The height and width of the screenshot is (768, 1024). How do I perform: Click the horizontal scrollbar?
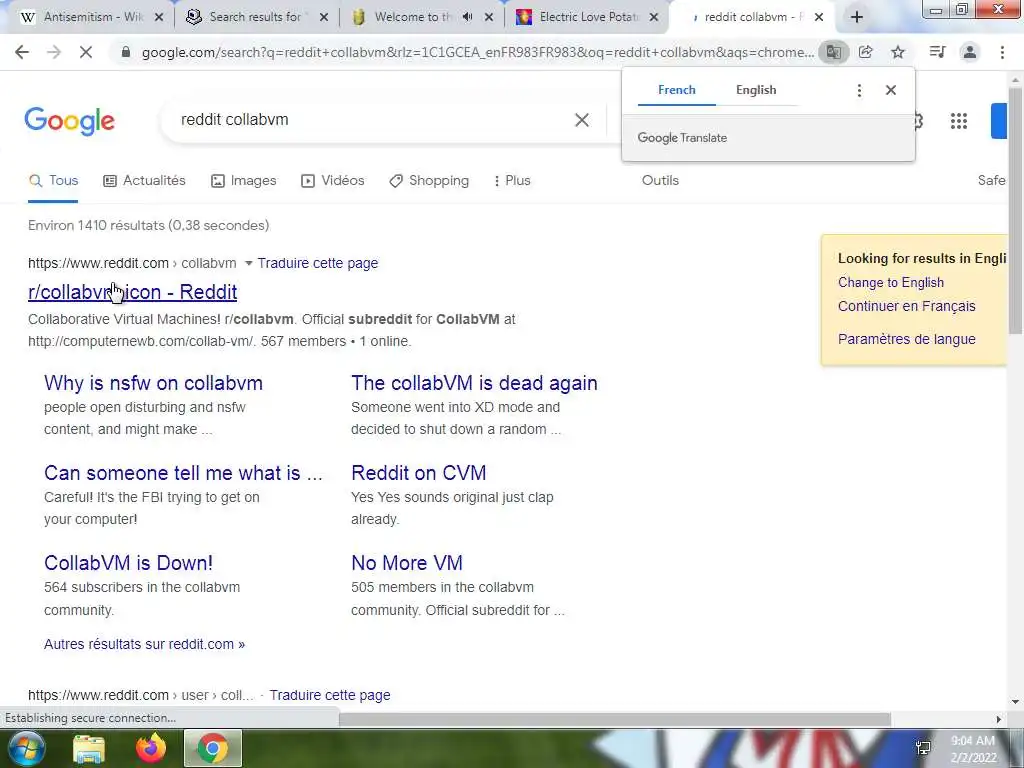[x=615, y=719]
